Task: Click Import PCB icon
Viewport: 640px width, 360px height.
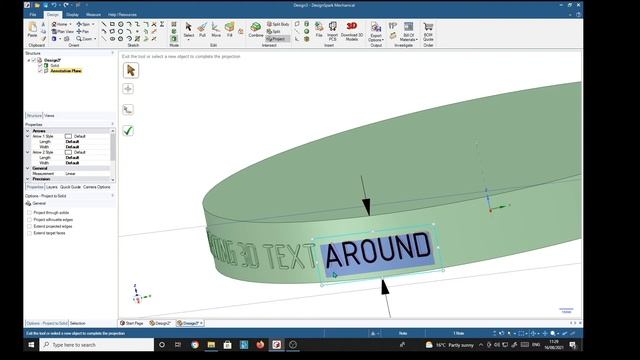Action: pyautogui.click(x=332, y=31)
